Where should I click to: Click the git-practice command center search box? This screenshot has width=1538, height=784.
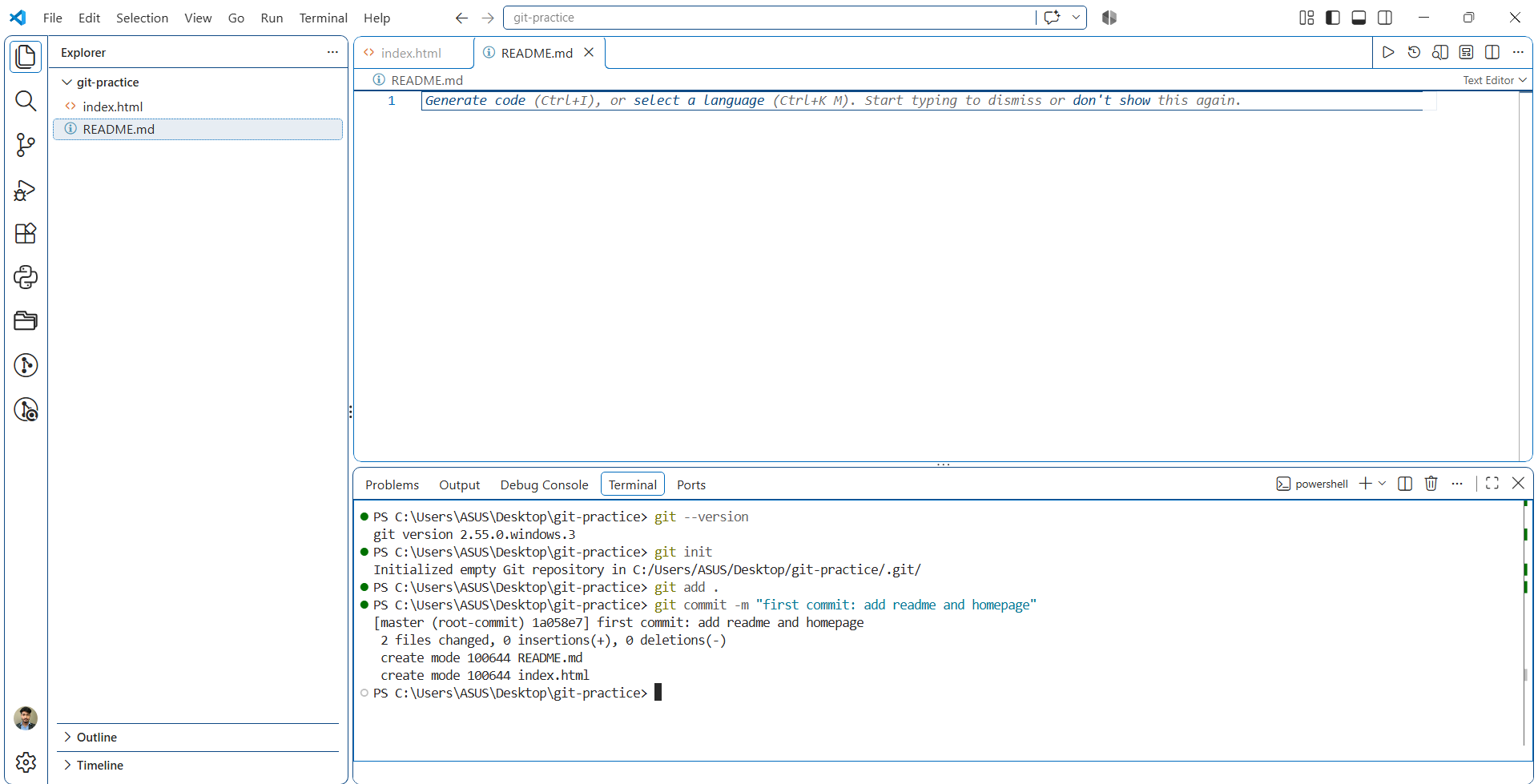[x=769, y=18]
